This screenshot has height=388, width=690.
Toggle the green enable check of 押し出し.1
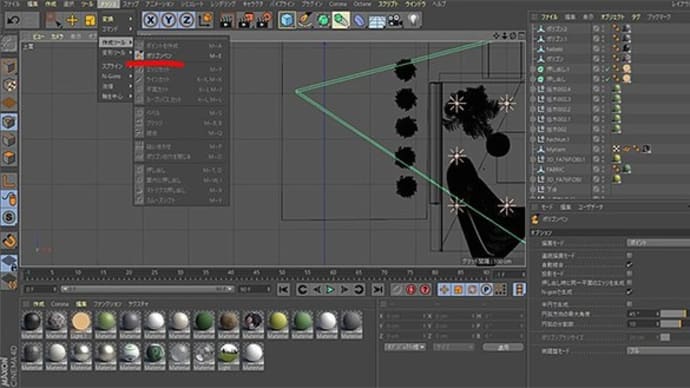(x=608, y=69)
